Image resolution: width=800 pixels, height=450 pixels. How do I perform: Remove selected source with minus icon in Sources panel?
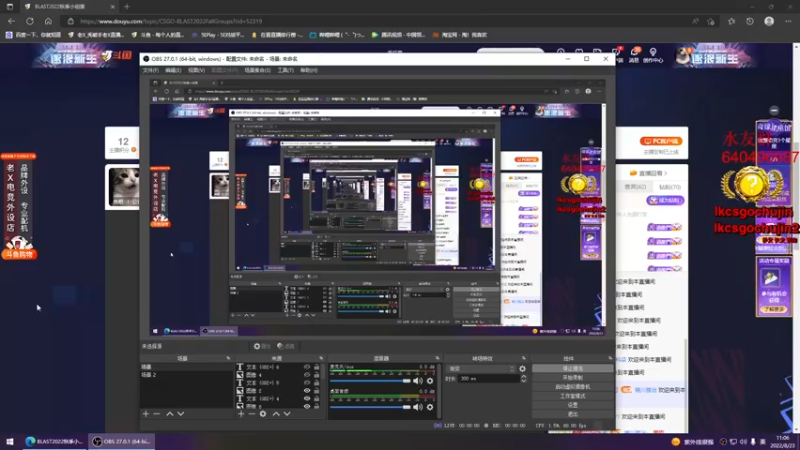252,414
